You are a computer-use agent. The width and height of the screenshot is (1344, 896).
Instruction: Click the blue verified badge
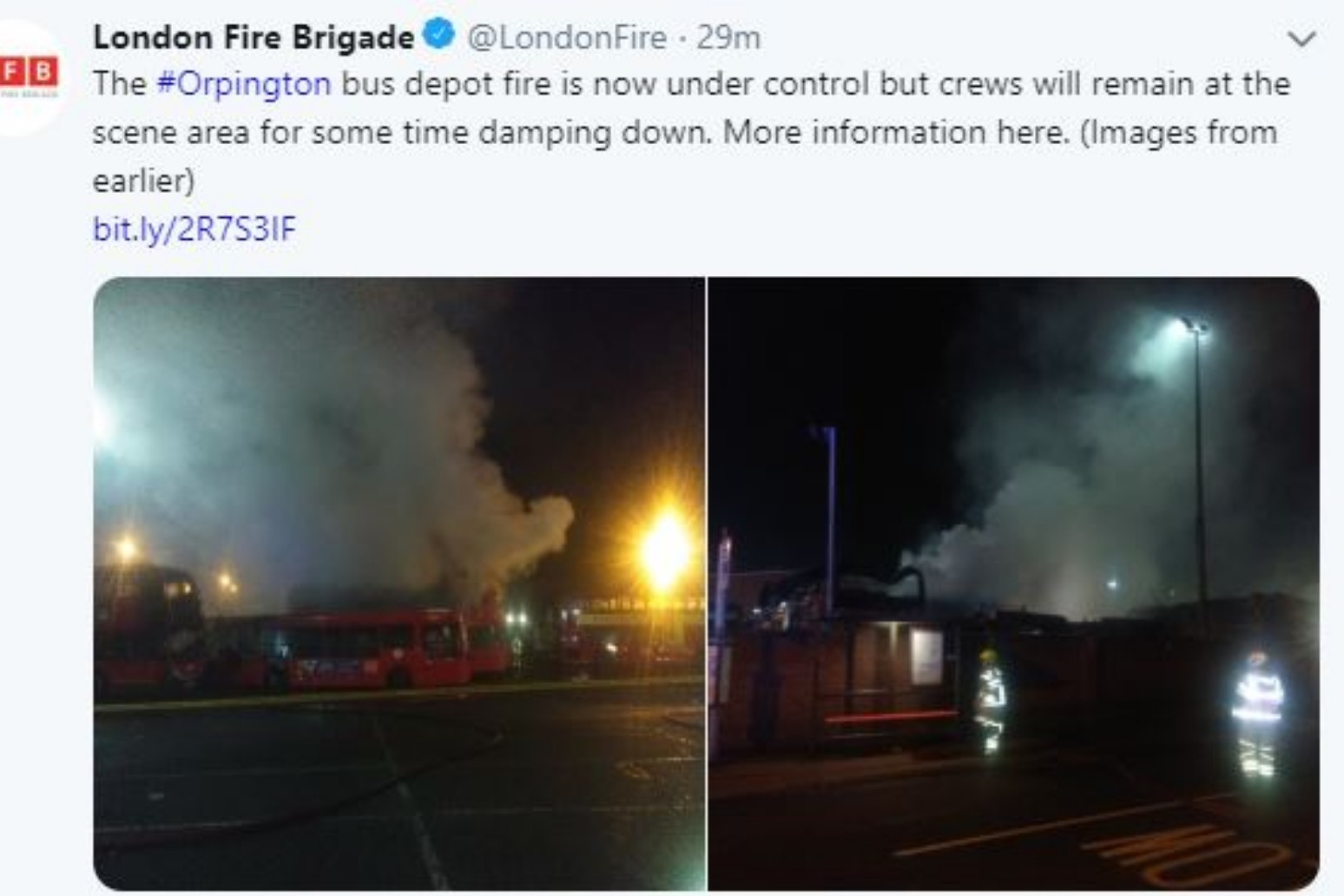438,36
